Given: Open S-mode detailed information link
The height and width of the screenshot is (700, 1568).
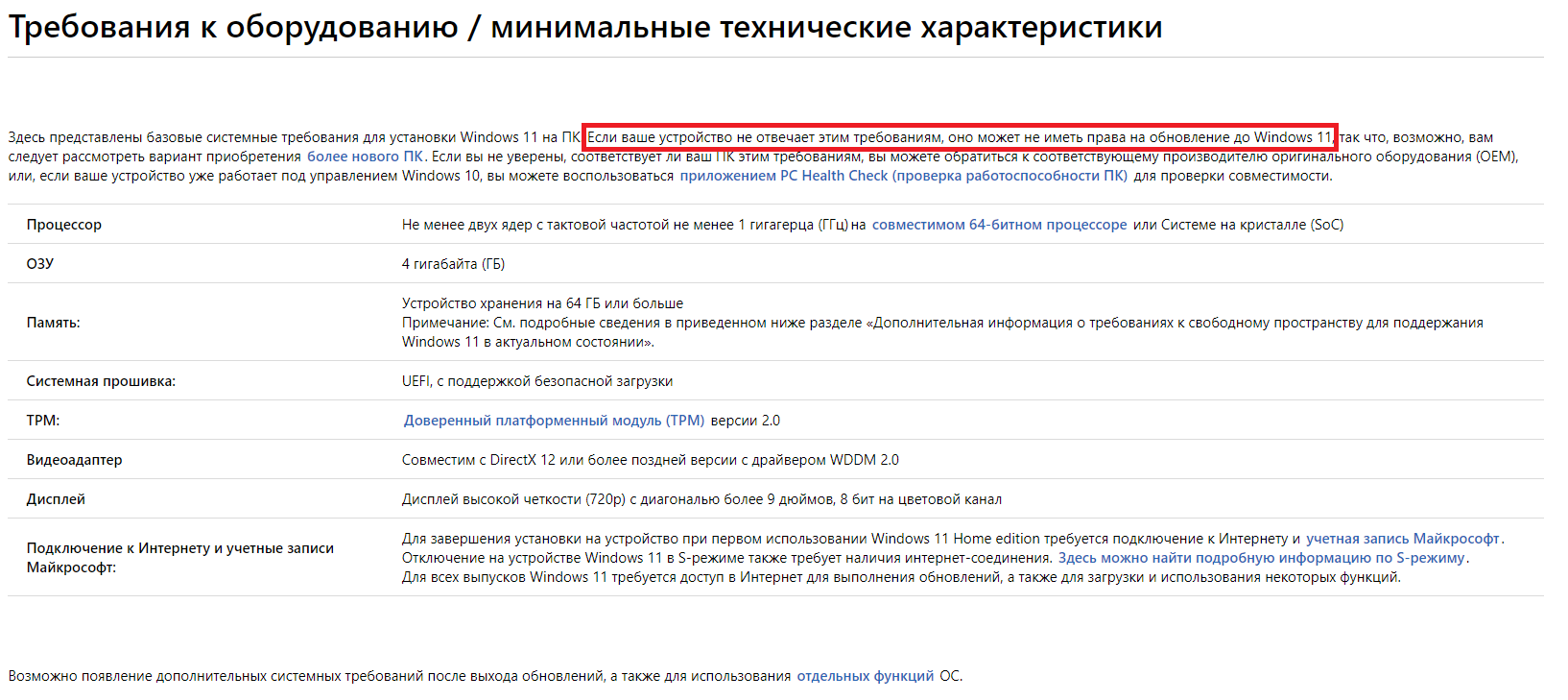Looking at the screenshot, I should coord(1261,558).
